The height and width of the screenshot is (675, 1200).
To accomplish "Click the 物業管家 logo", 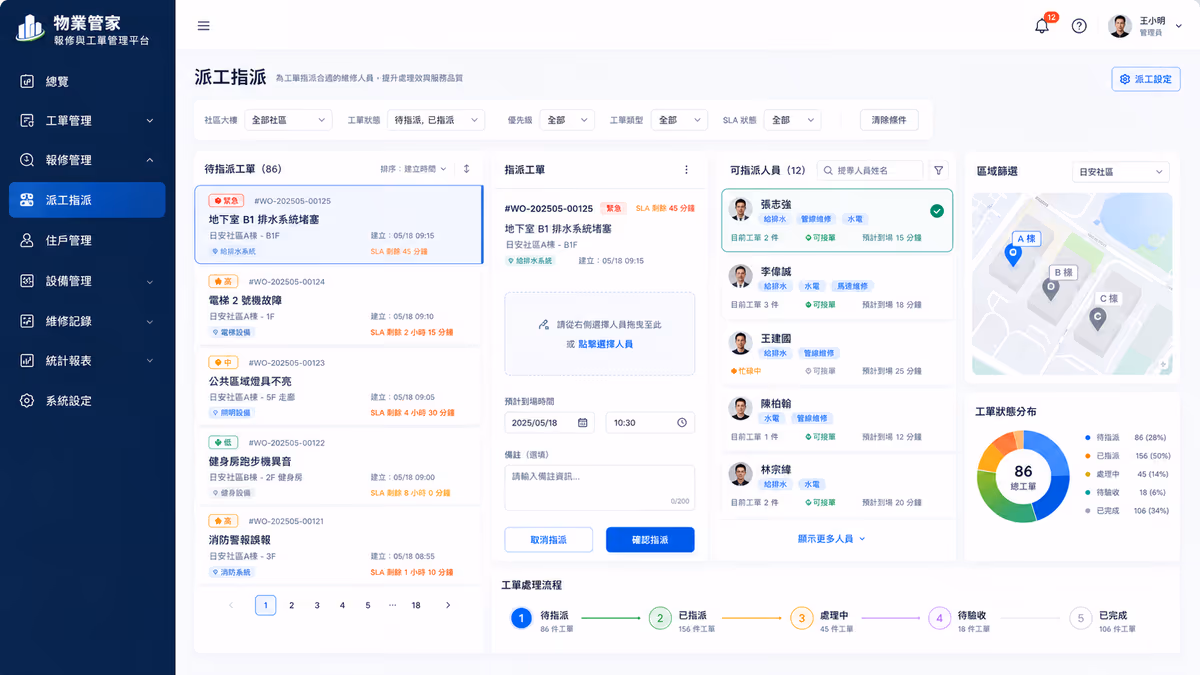I will coord(31,28).
